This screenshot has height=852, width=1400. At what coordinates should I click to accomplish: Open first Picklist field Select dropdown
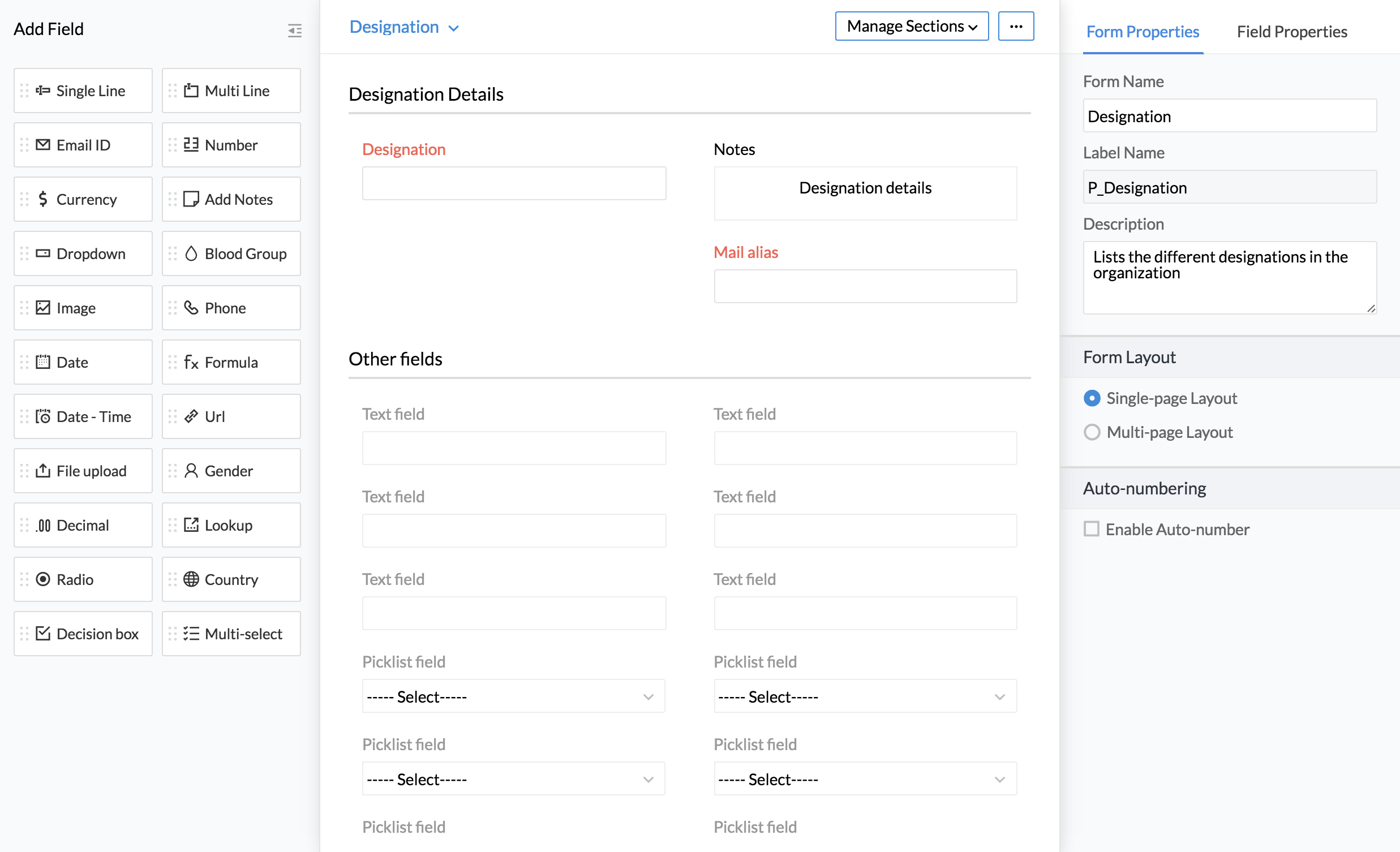[x=513, y=696]
